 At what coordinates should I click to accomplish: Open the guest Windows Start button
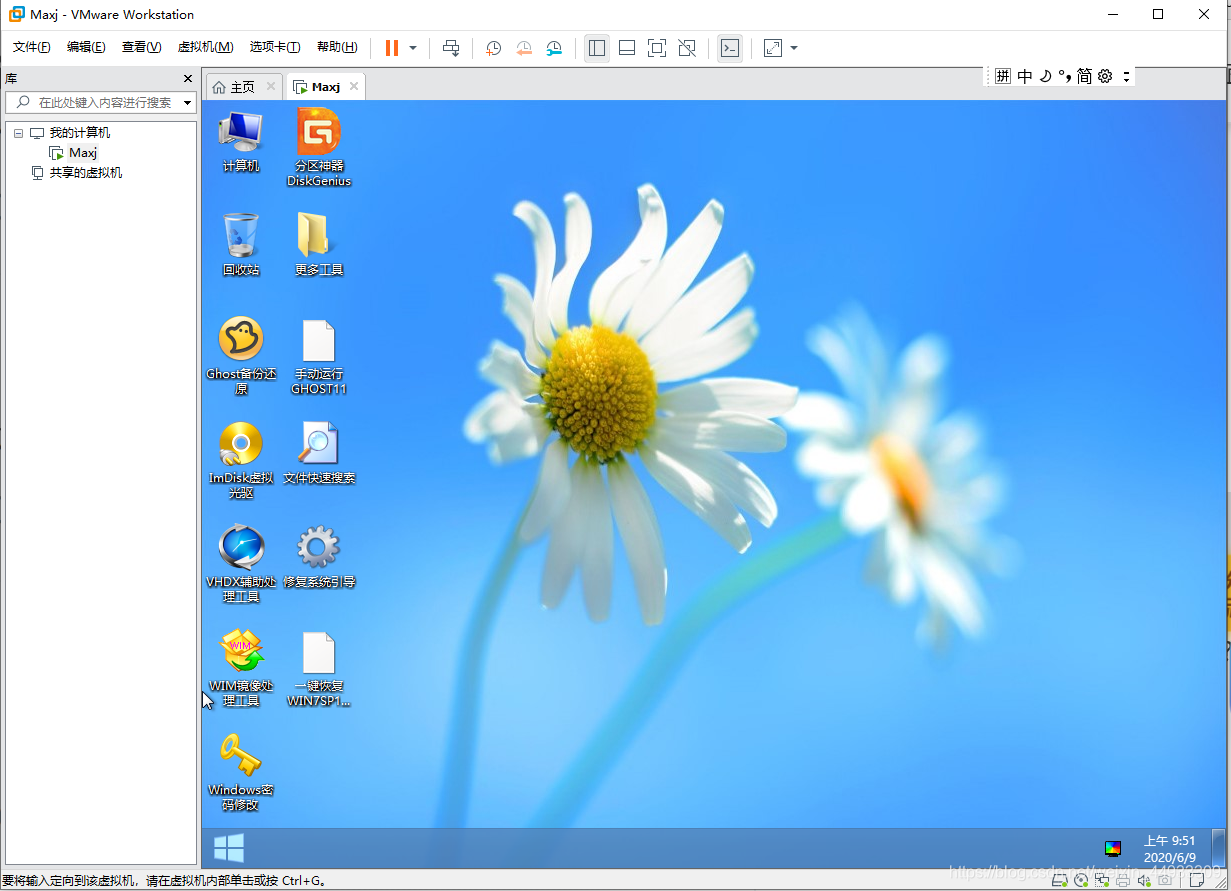point(229,848)
